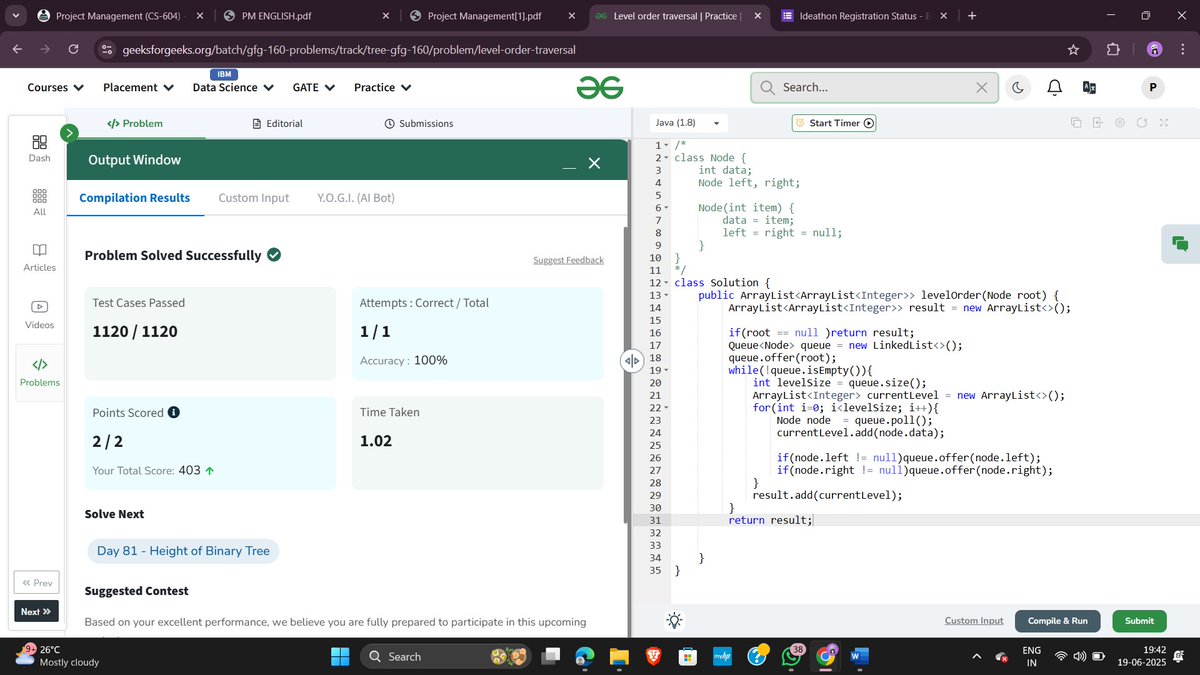This screenshot has width=1200, height=675.
Task: Open Microsoft Word from the taskbar
Action: point(859,657)
